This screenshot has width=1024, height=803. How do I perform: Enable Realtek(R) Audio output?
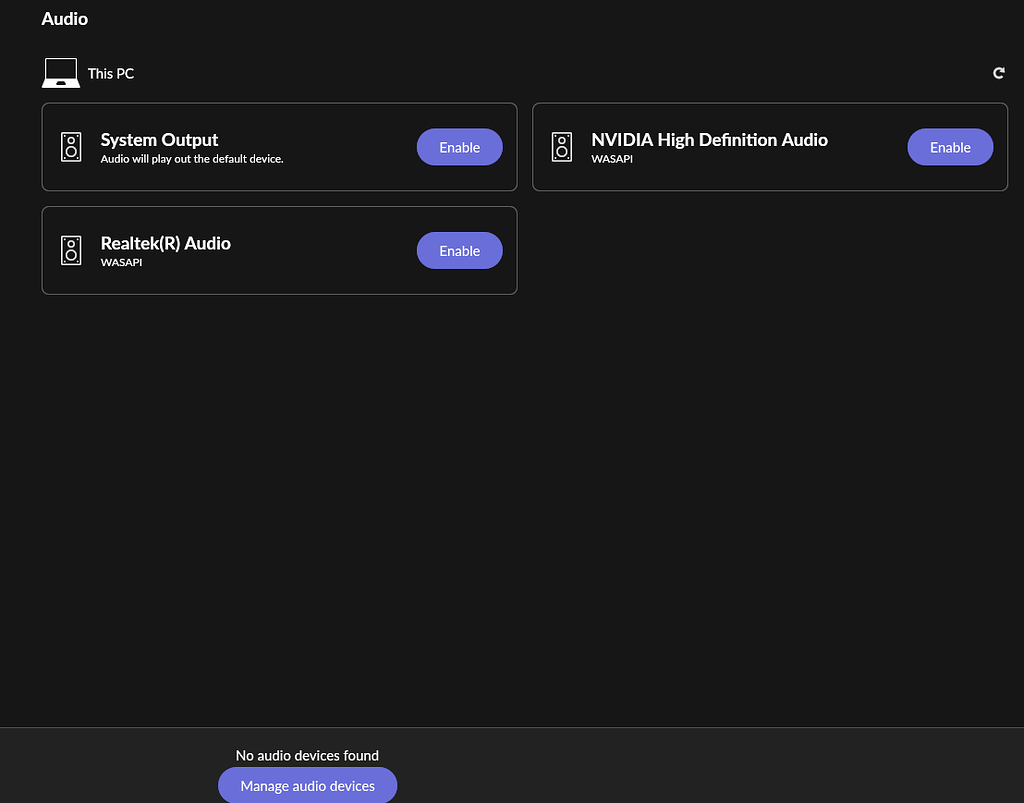(x=459, y=250)
